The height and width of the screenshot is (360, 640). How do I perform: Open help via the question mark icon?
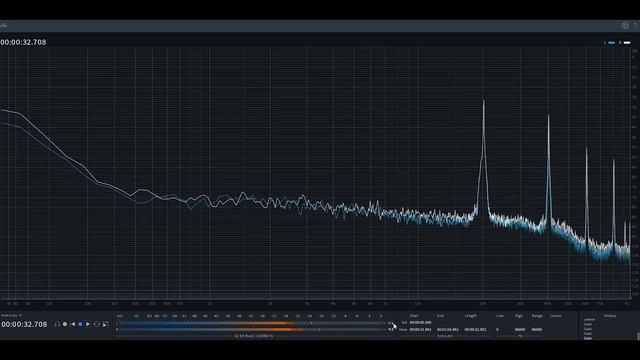point(636,26)
